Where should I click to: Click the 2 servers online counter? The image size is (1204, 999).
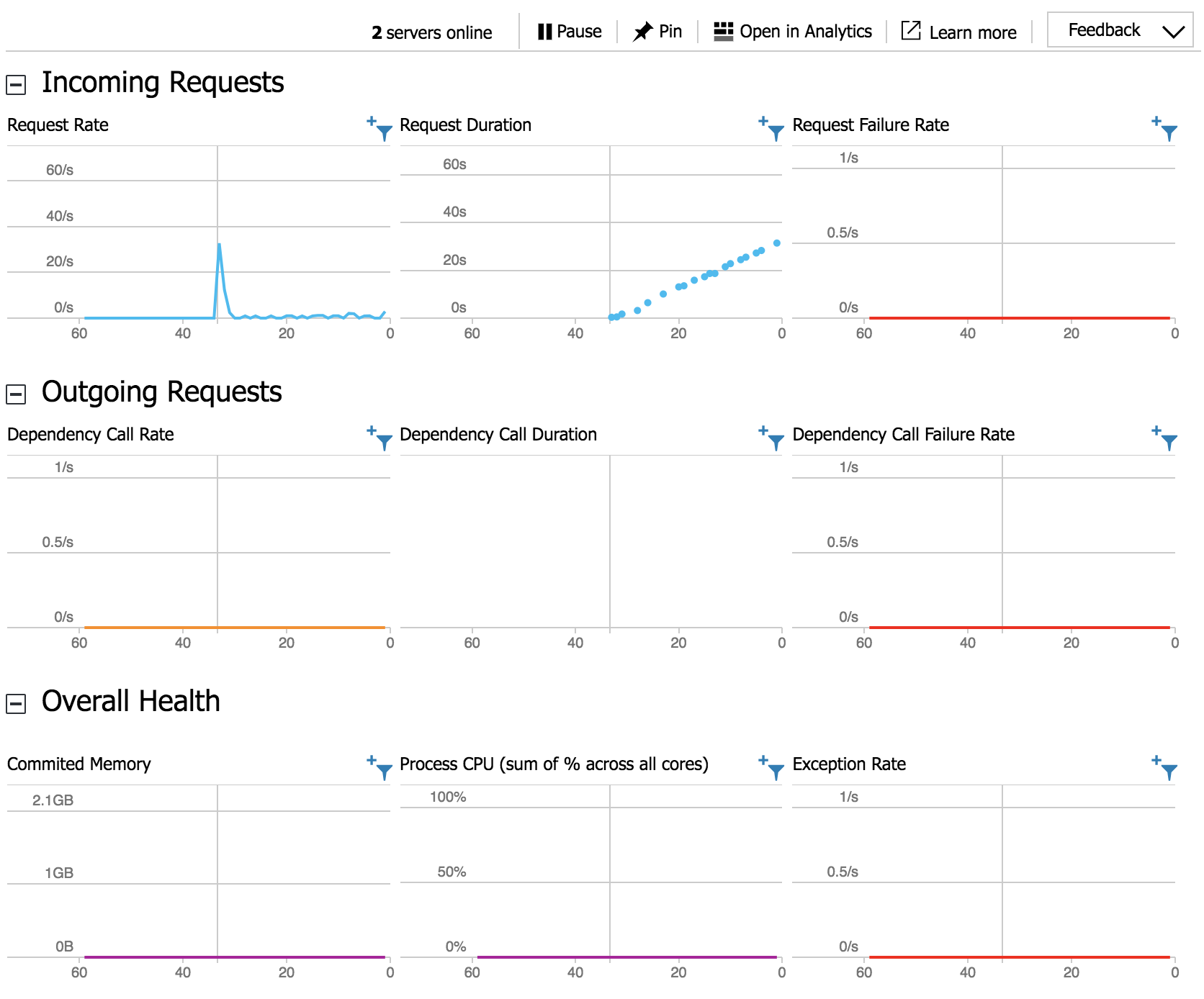tap(431, 32)
